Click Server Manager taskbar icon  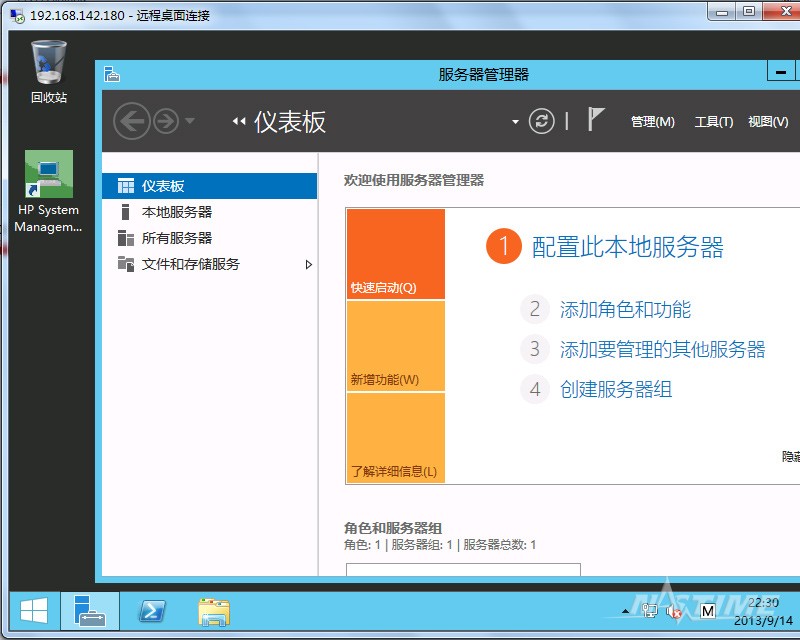coord(90,611)
